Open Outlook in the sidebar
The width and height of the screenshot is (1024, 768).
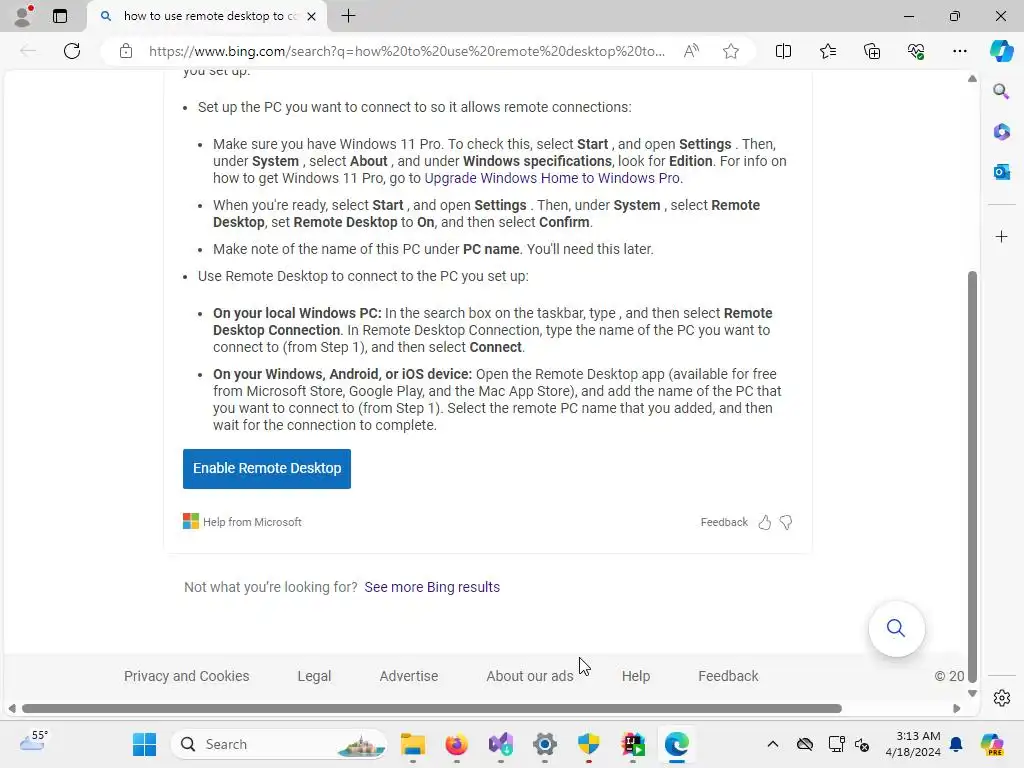coord(1001,172)
